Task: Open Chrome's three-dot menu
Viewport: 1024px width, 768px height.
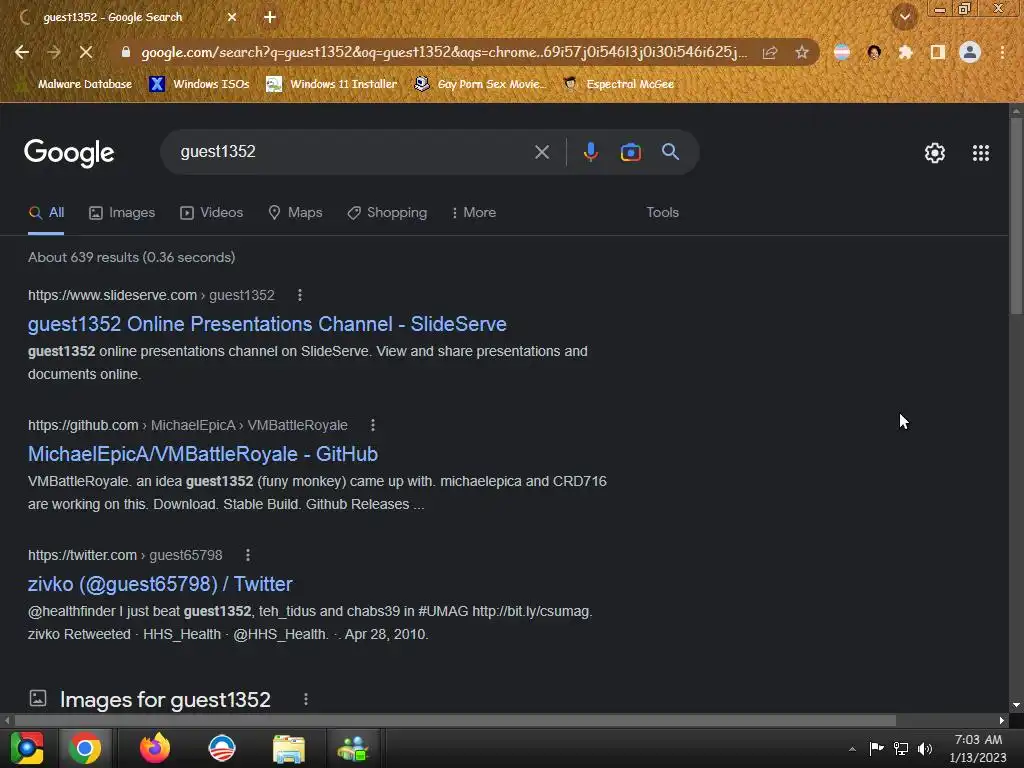Action: pos(1002,52)
